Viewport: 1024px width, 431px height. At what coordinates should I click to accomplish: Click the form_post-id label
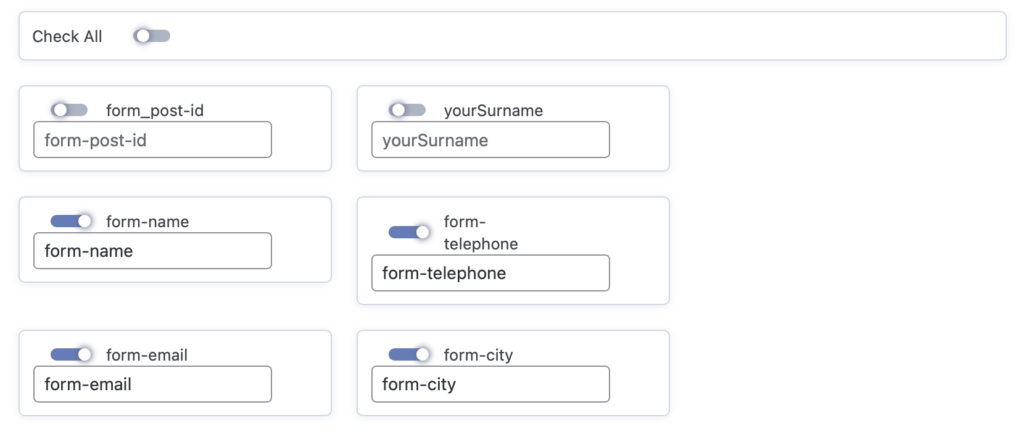(155, 110)
